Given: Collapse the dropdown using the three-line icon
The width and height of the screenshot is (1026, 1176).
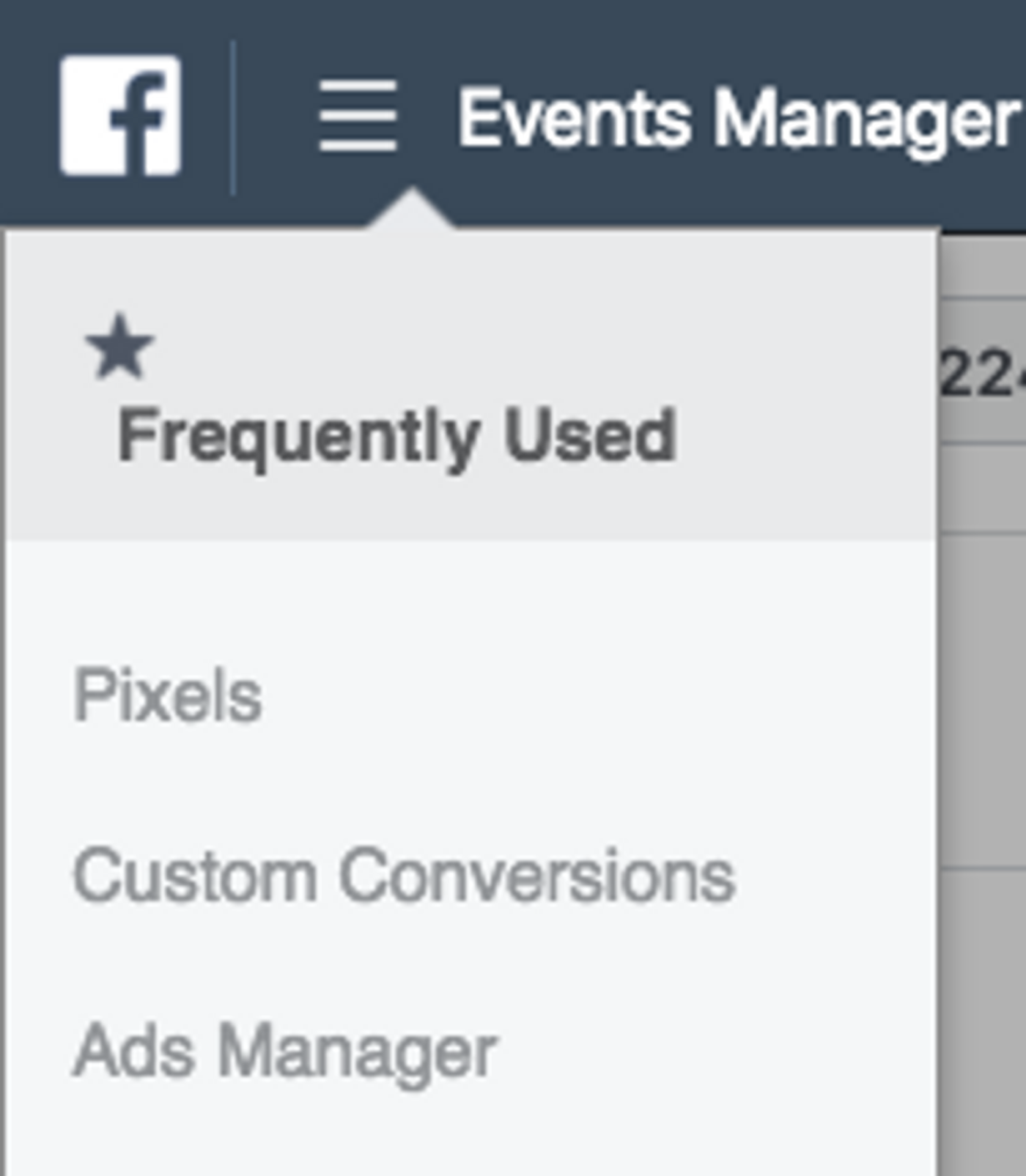Looking at the screenshot, I should pyautogui.click(x=358, y=117).
